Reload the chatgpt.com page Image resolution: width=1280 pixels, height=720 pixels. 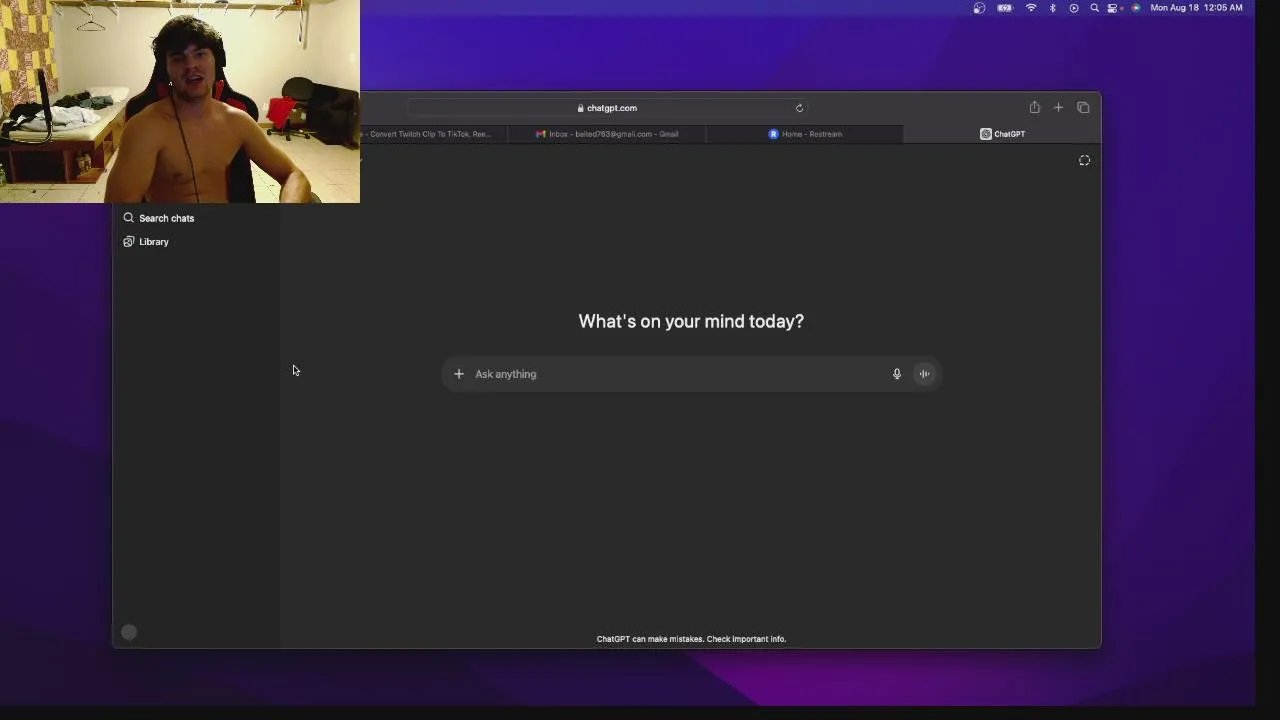pos(799,108)
